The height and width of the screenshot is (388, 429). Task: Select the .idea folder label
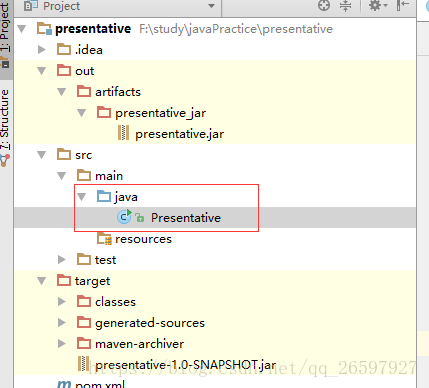[x=89, y=50]
